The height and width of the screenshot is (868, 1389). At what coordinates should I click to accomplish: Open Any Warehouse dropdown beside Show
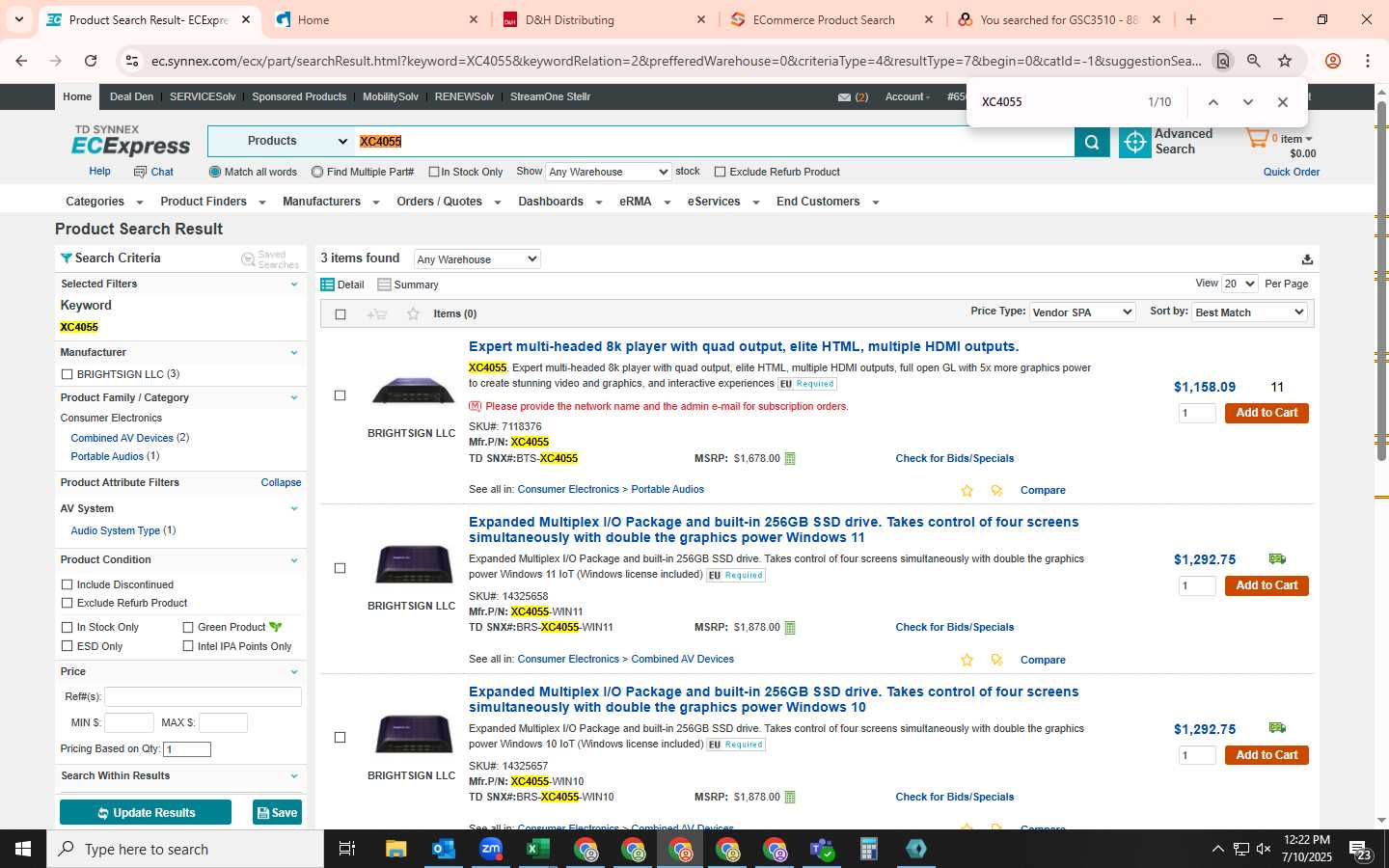[x=608, y=172]
